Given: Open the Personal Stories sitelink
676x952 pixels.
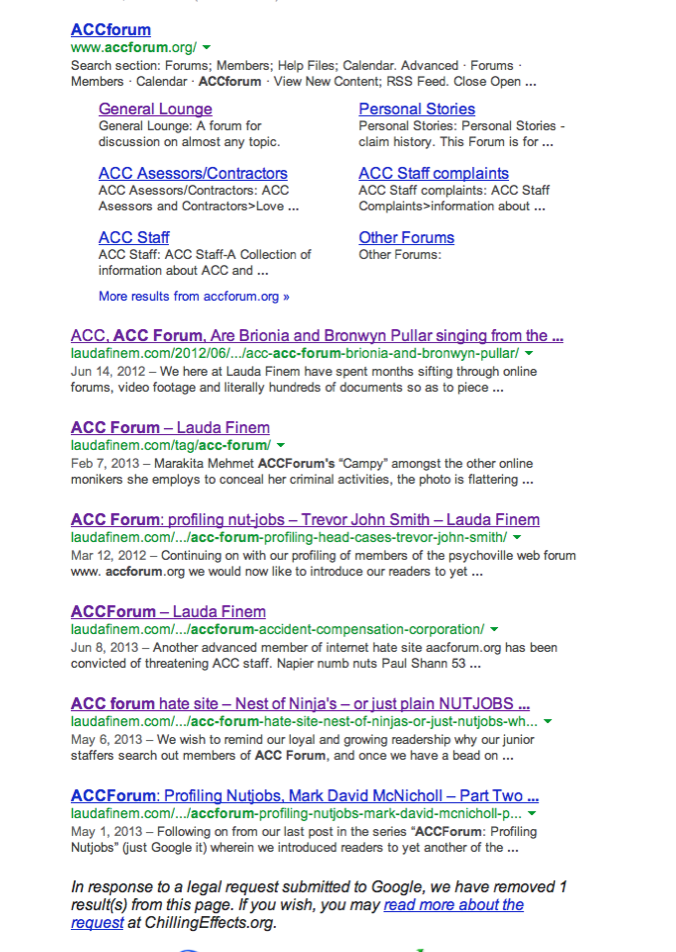Looking at the screenshot, I should pyautogui.click(x=417, y=109).
